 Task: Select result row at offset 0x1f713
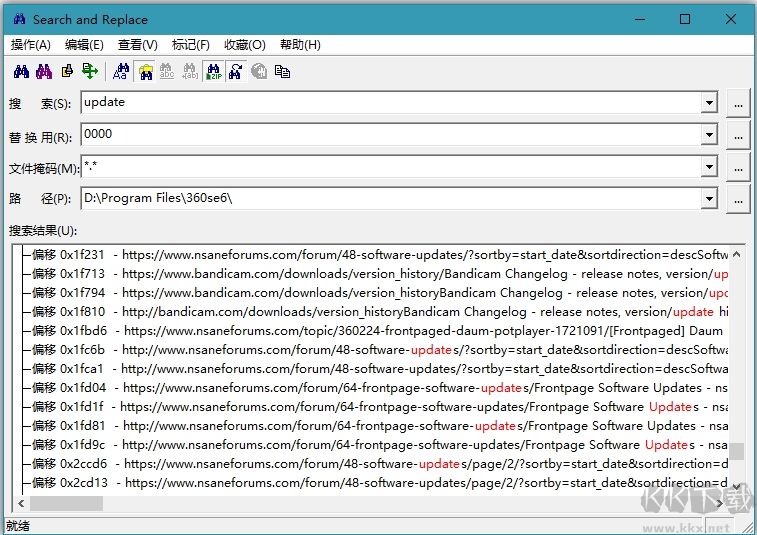click(379, 274)
